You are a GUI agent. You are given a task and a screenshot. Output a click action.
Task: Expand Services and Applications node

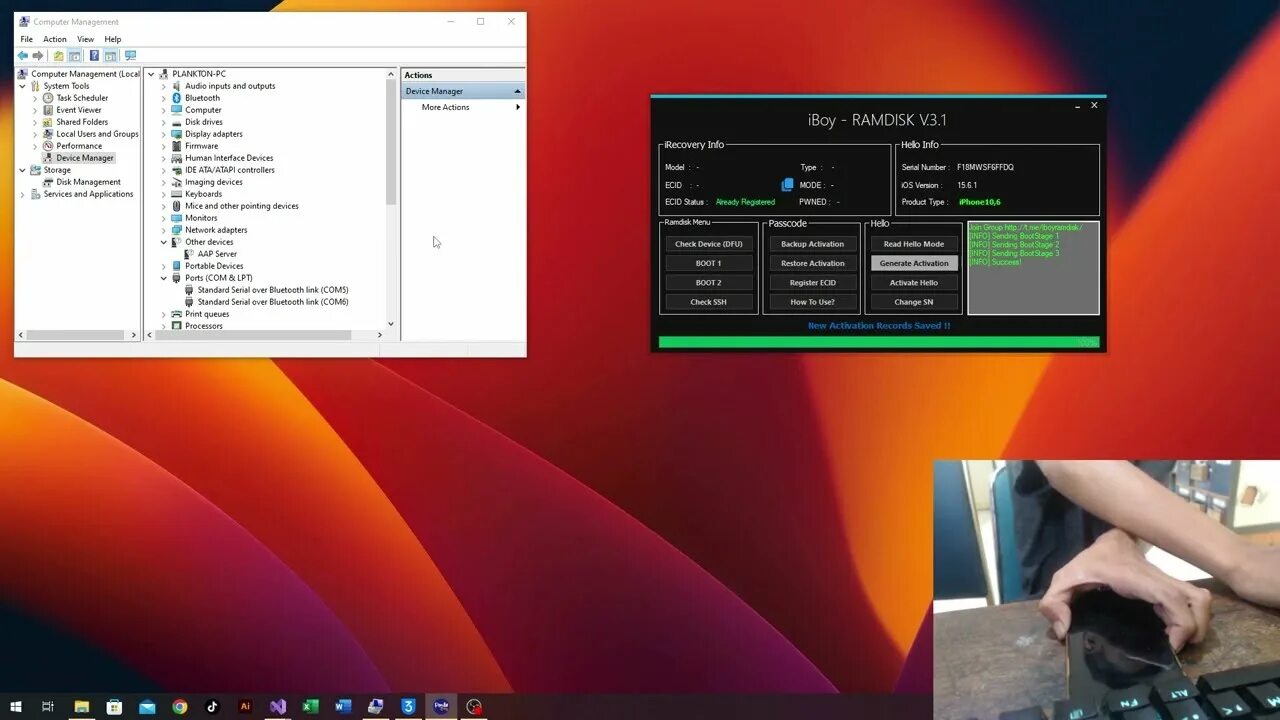click(x=22, y=194)
